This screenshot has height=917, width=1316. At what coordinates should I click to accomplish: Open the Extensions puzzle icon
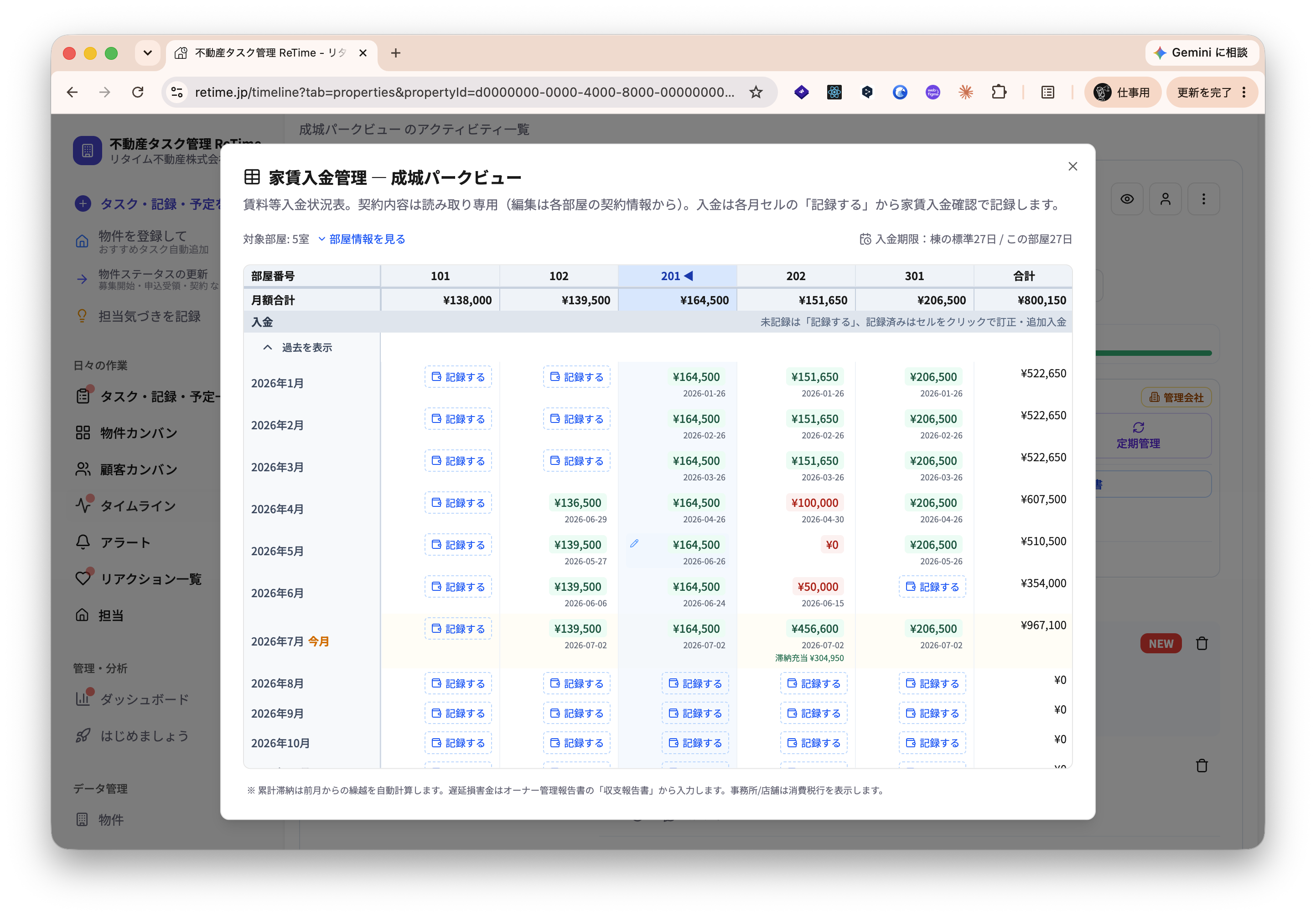(999, 92)
